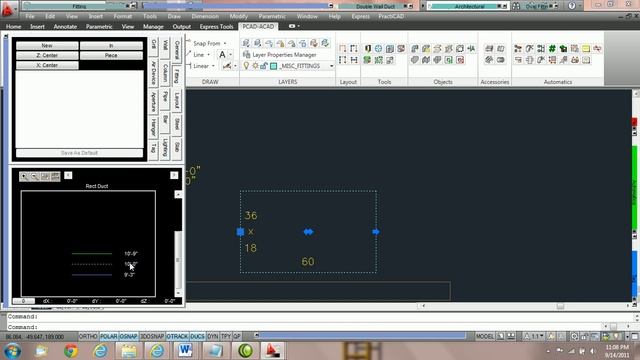Click the blue target circle icon in Tools
This screenshot has height=360, width=640.
(378, 49)
